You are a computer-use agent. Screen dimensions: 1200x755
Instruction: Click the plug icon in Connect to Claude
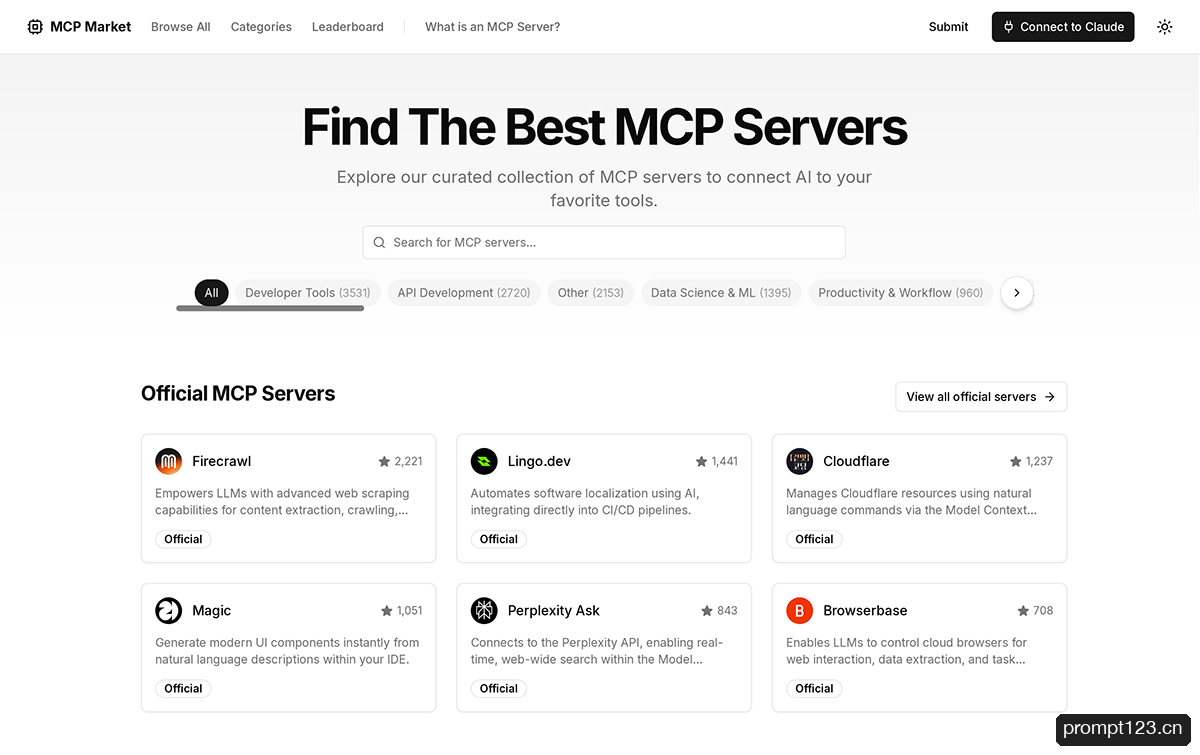coord(1008,27)
